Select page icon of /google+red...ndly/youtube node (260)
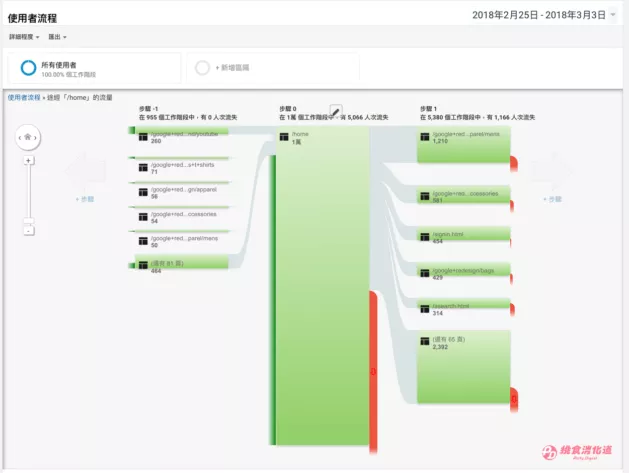This screenshot has width=629, height=473. coord(143,137)
